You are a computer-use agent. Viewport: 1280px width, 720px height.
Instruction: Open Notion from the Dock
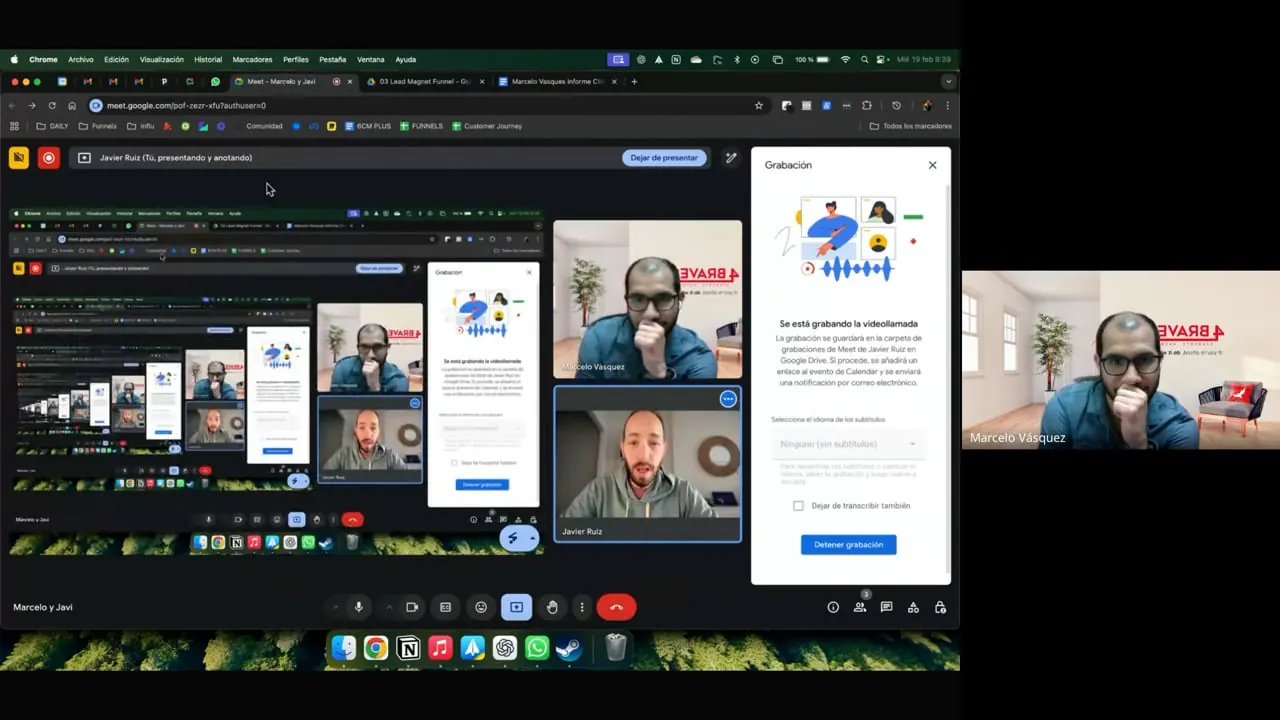pyautogui.click(x=408, y=648)
